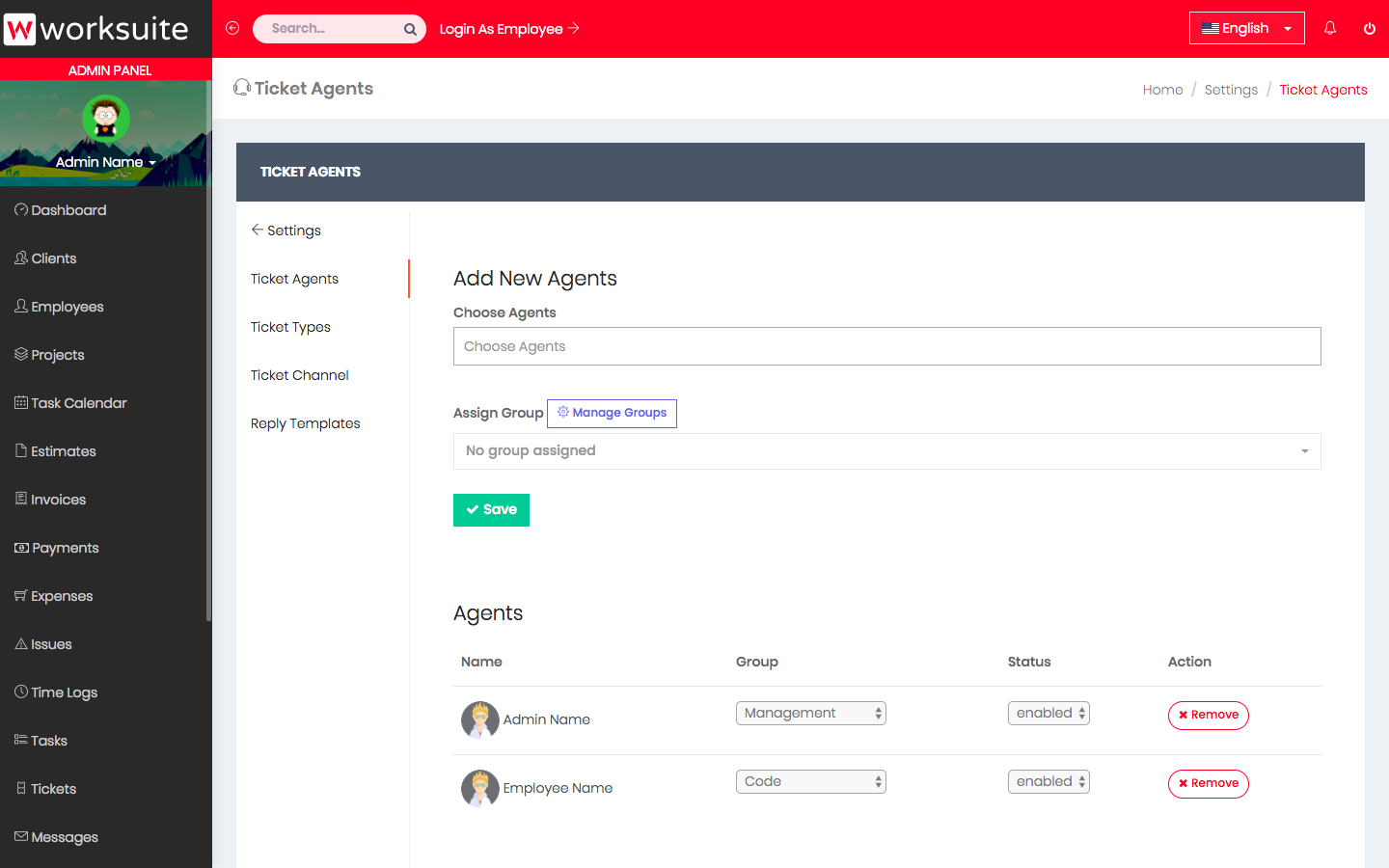1389x868 pixels.
Task: Expand the No group assigned dropdown
Action: (886, 451)
